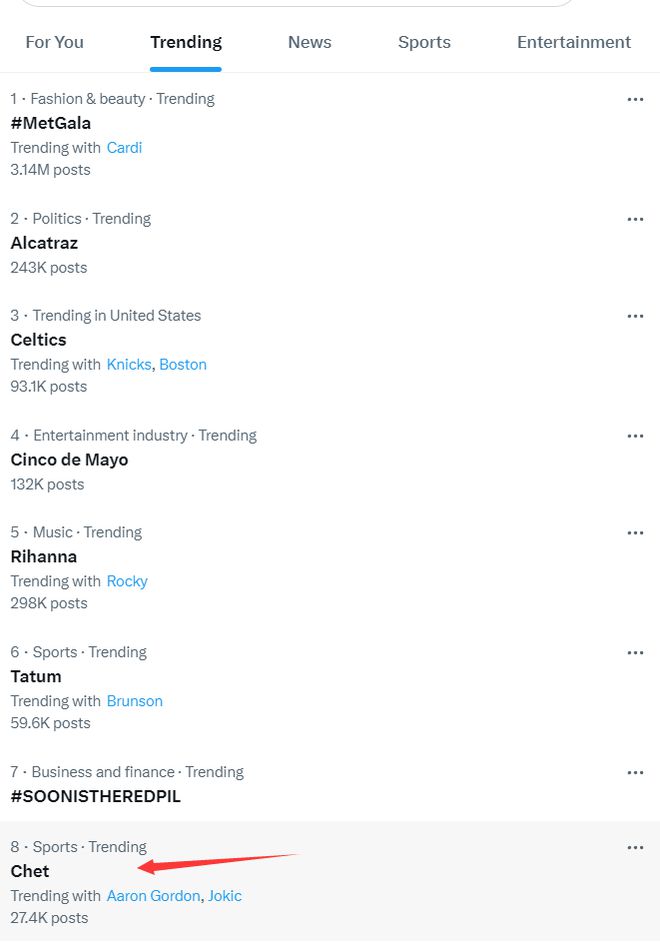The image size is (660, 942).
Task: Open the Jokic related trend link
Action: [225, 896]
